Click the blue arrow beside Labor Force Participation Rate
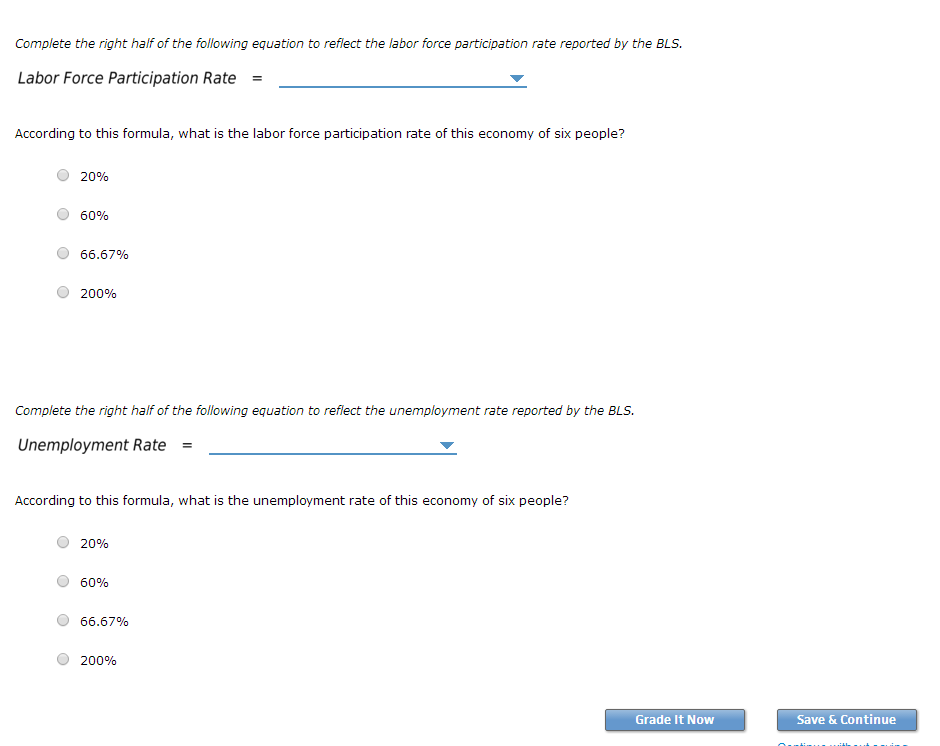The image size is (940, 746). [517, 78]
